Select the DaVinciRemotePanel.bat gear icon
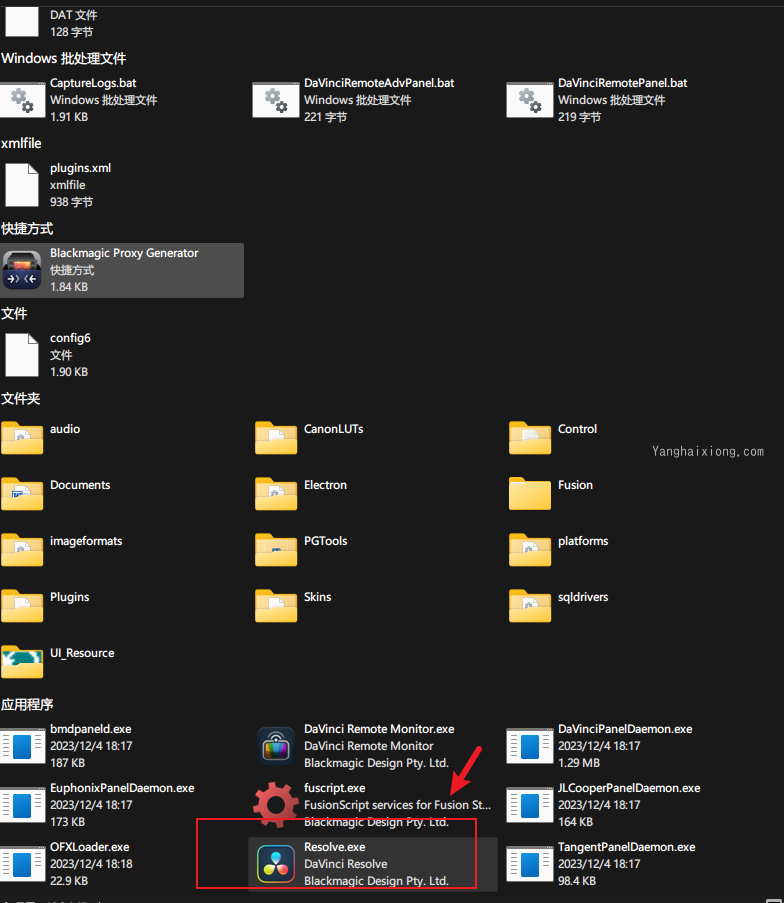 click(x=529, y=100)
